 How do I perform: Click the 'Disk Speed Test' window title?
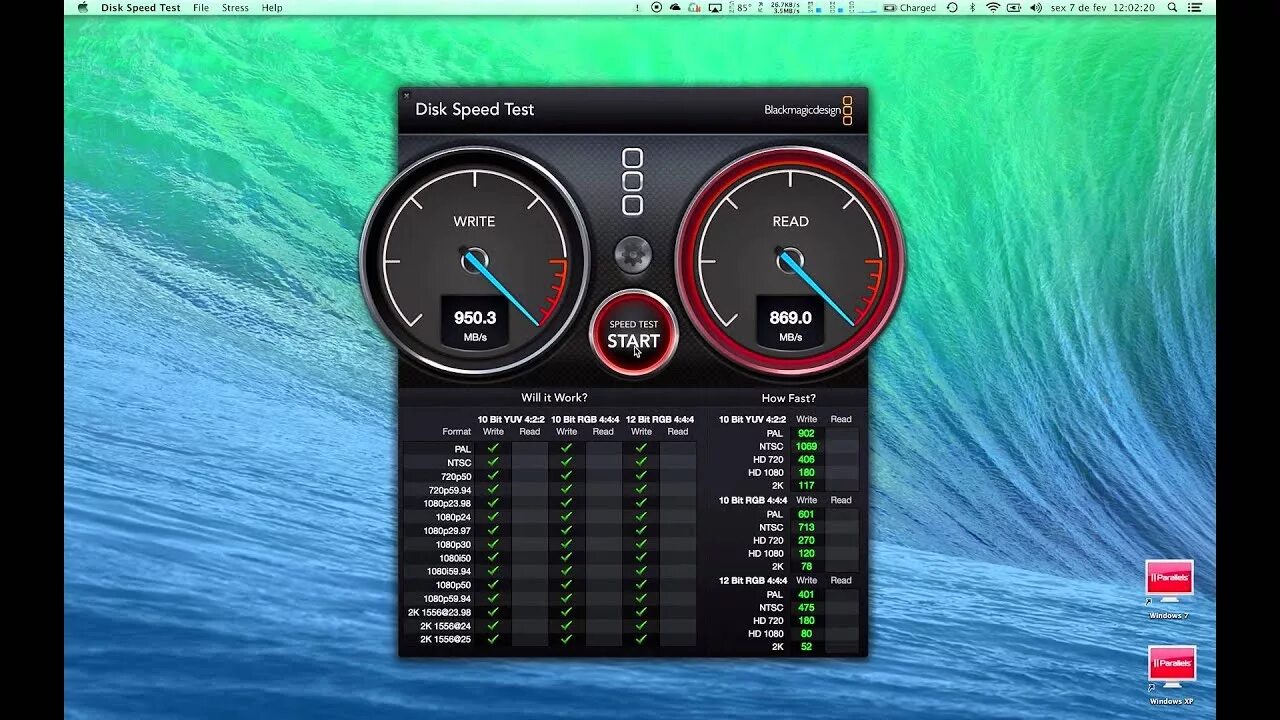click(x=475, y=110)
